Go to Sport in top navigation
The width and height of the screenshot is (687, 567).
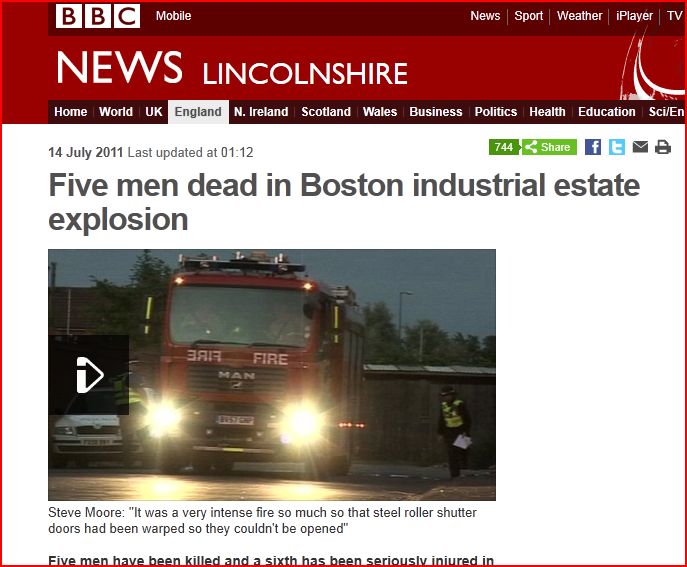(x=528, y=16)
